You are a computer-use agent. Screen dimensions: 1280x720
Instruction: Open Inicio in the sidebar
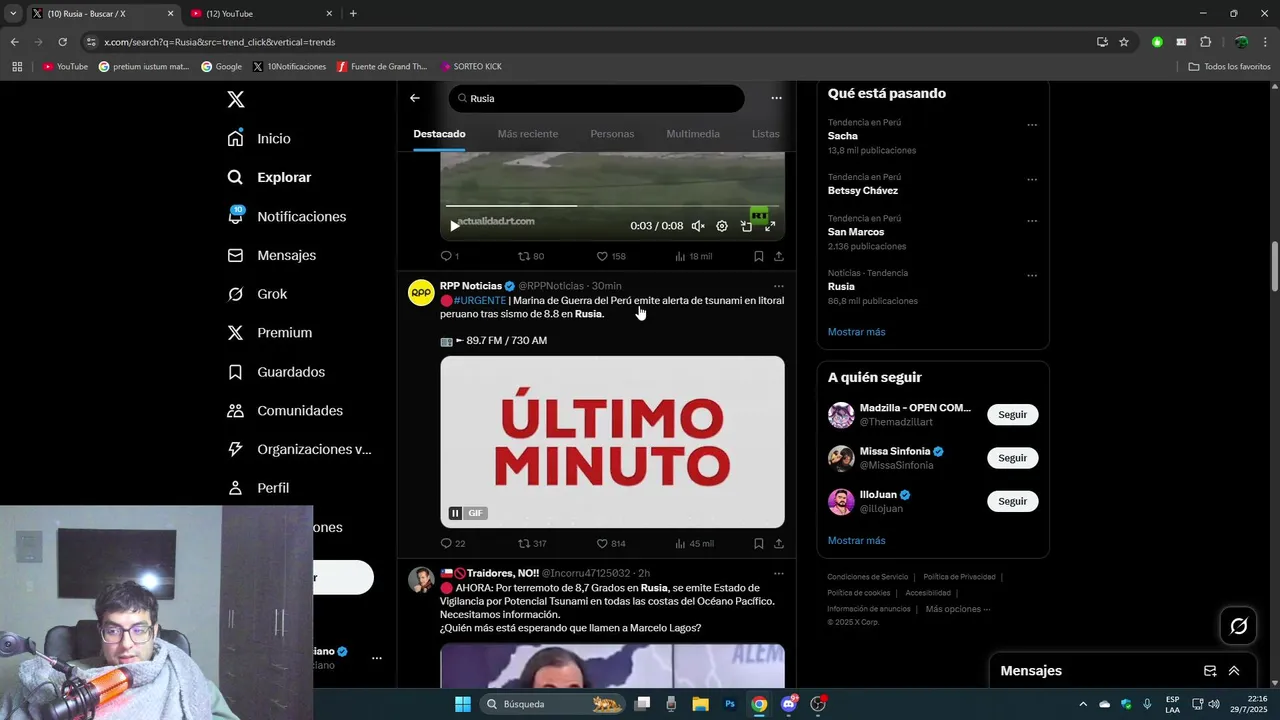(x=259, y=139)
